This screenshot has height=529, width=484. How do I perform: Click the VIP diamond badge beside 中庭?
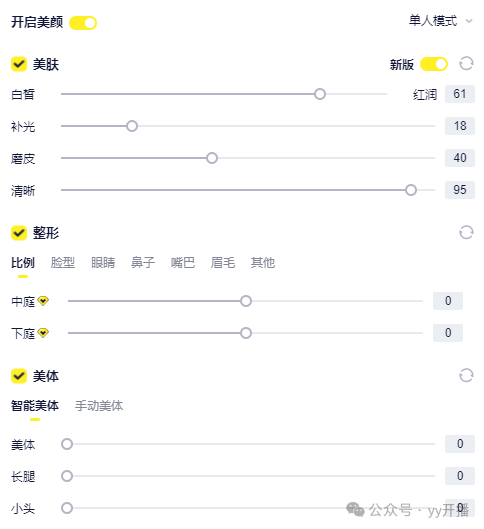pyautogui.click(x=43, y=301)
